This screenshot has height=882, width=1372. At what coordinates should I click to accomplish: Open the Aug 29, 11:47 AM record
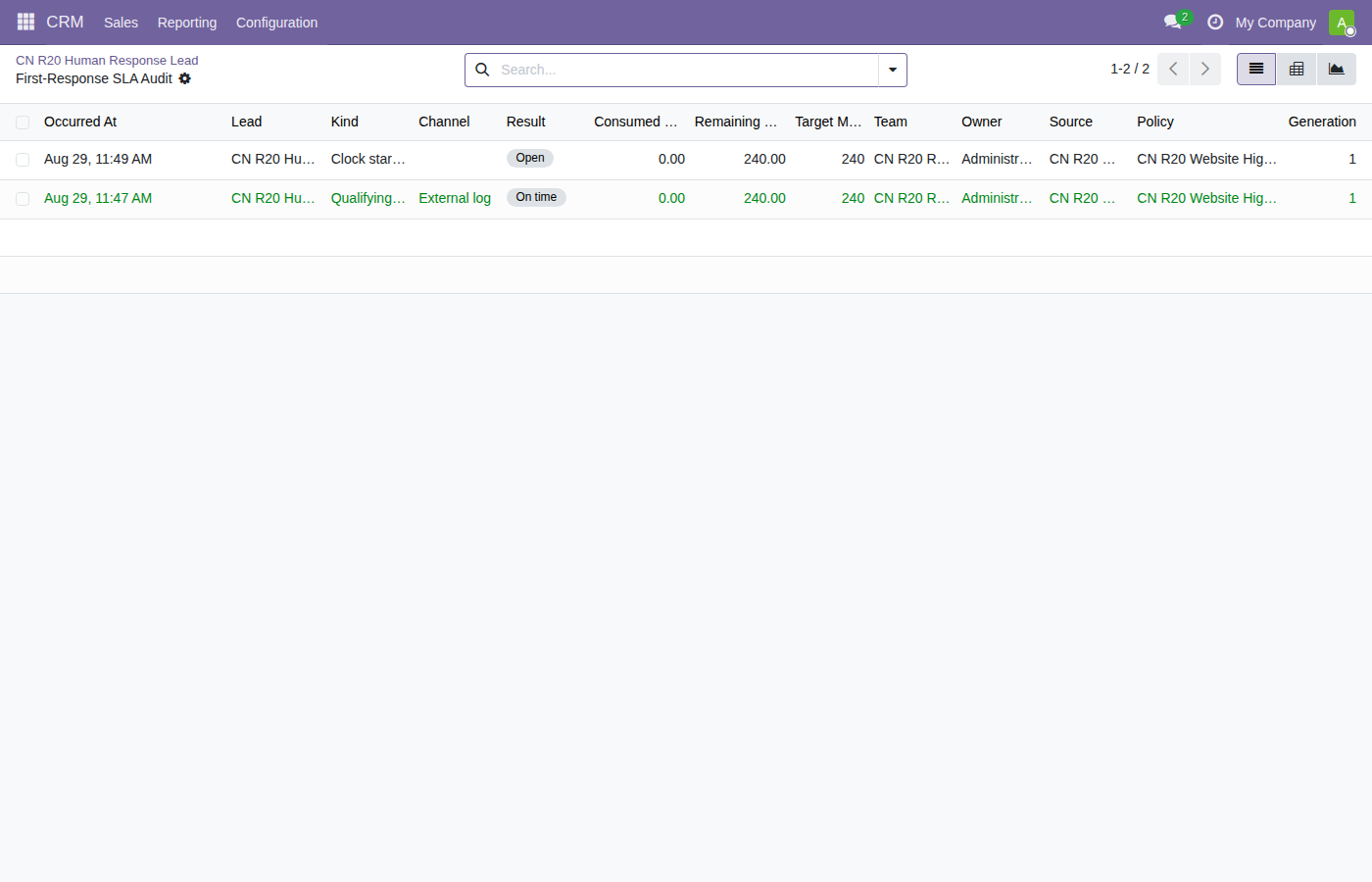point(98,198)
